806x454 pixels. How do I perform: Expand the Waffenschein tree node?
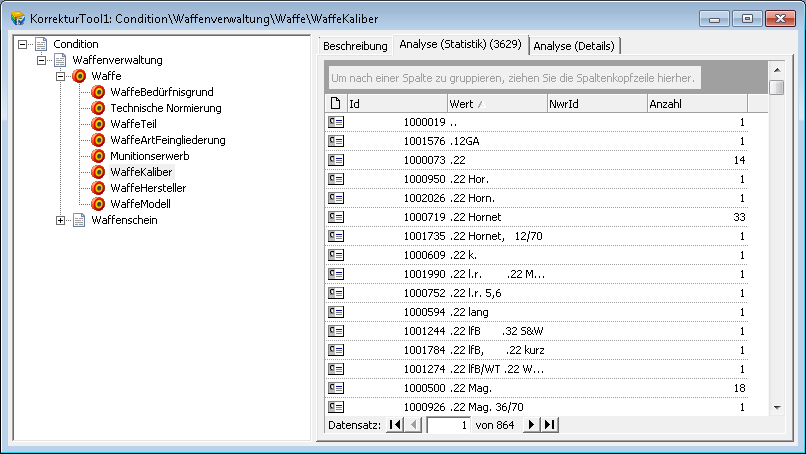[x=61, y=220]
